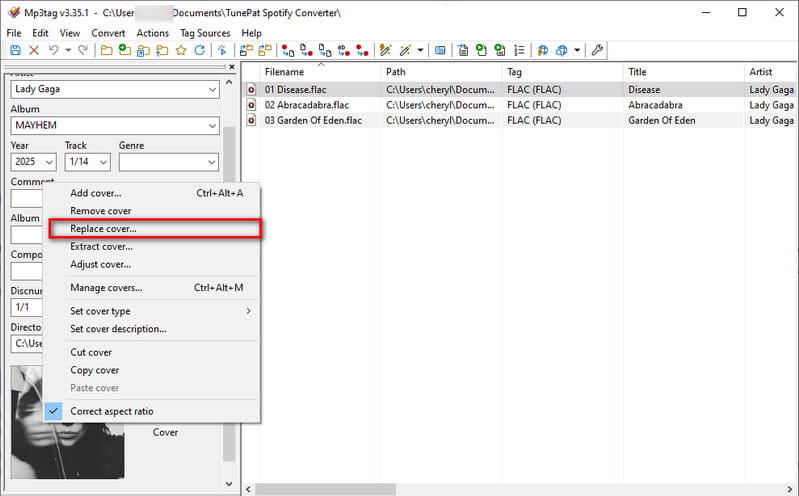The image size is (799, 496).
Task: Click the Quick Actions wand icon
Action: 405,50
